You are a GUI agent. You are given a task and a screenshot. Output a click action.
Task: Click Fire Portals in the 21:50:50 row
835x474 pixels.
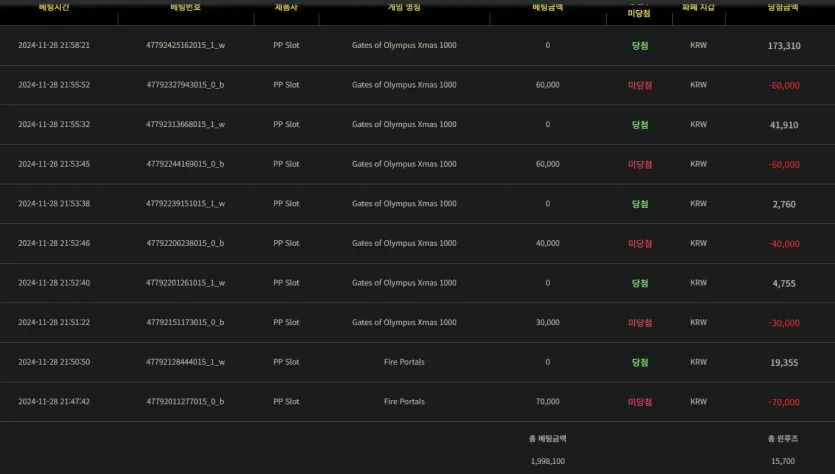[404, 362]
